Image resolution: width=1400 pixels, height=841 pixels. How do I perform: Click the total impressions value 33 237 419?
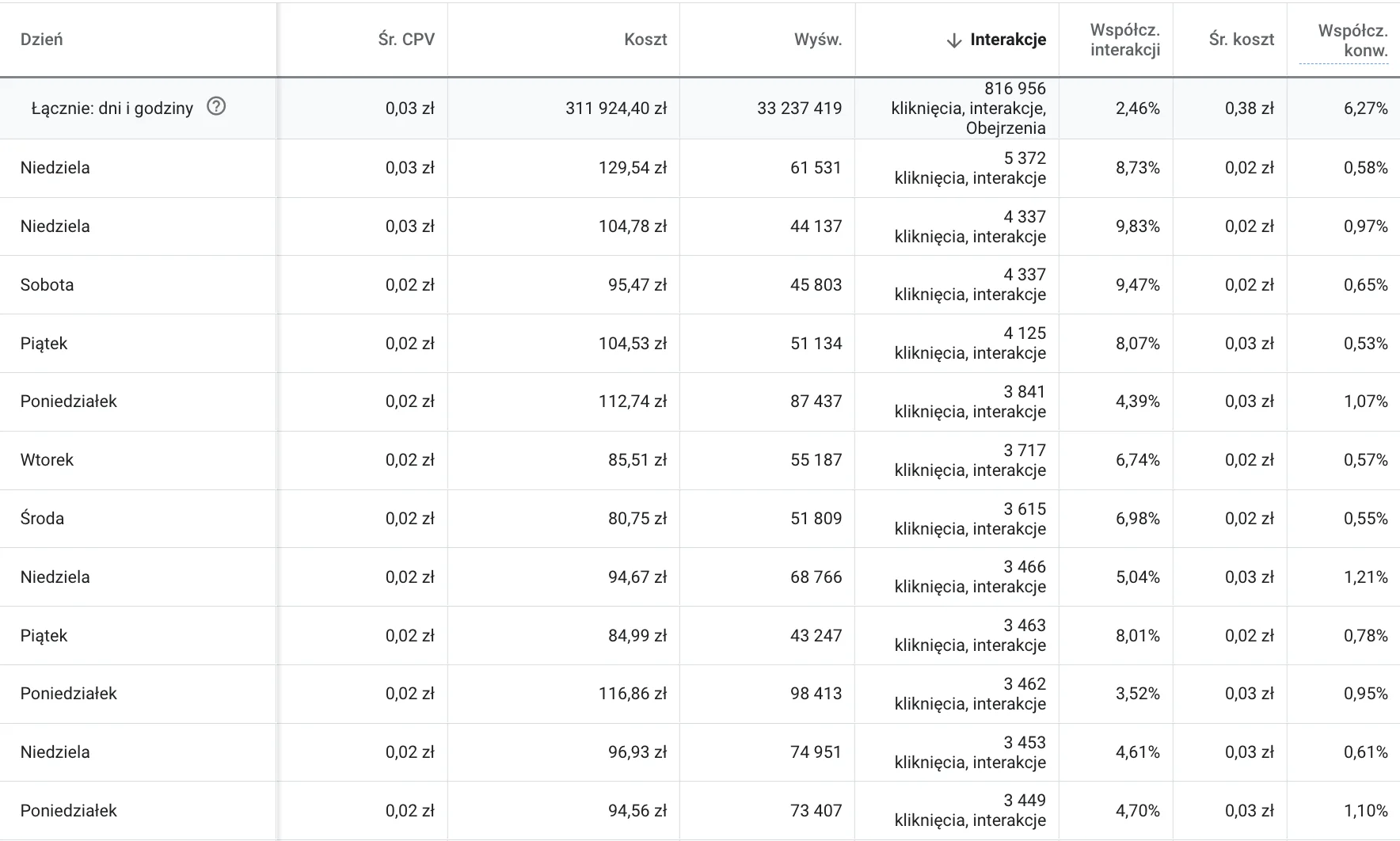pyautogui.click(x=799, y=108)
